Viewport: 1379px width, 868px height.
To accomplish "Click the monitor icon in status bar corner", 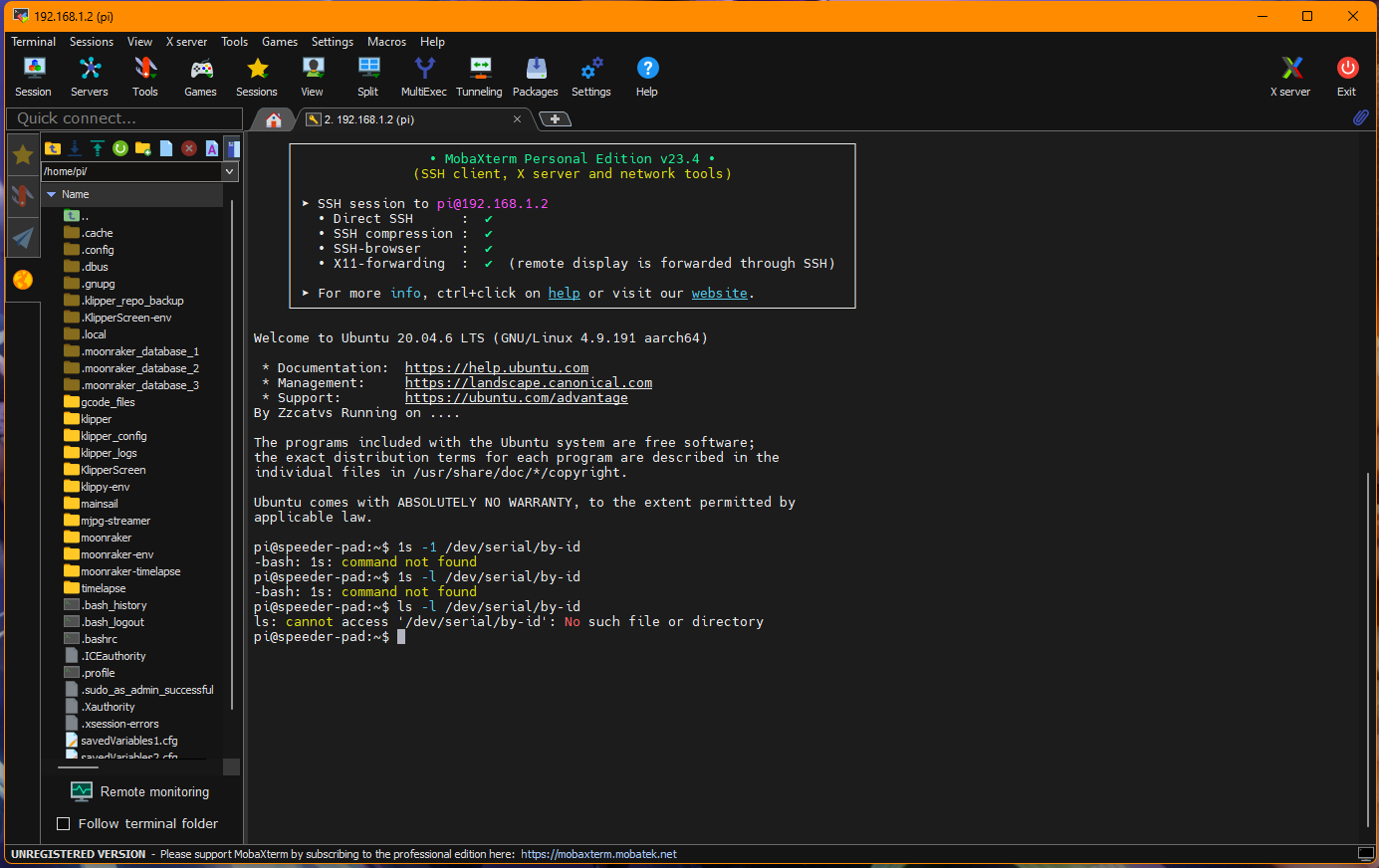I will (1365, 854).
